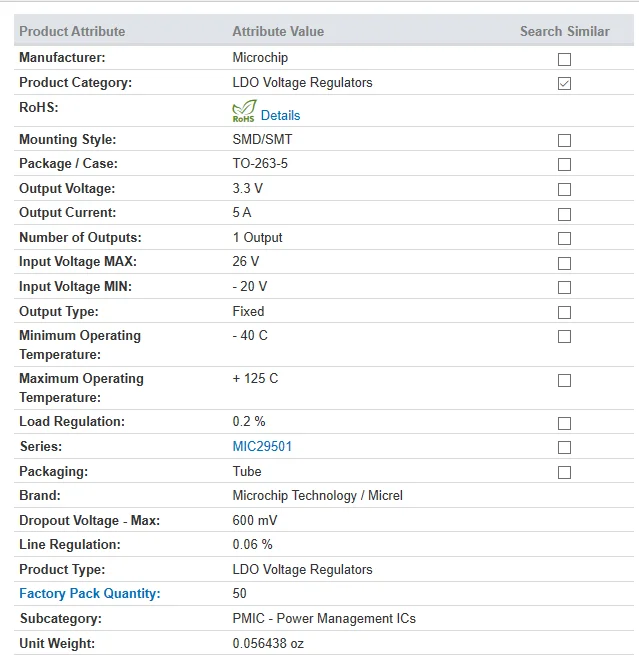
Task: Click the 600 mV dropout voltage value
Action: [255, 520]
